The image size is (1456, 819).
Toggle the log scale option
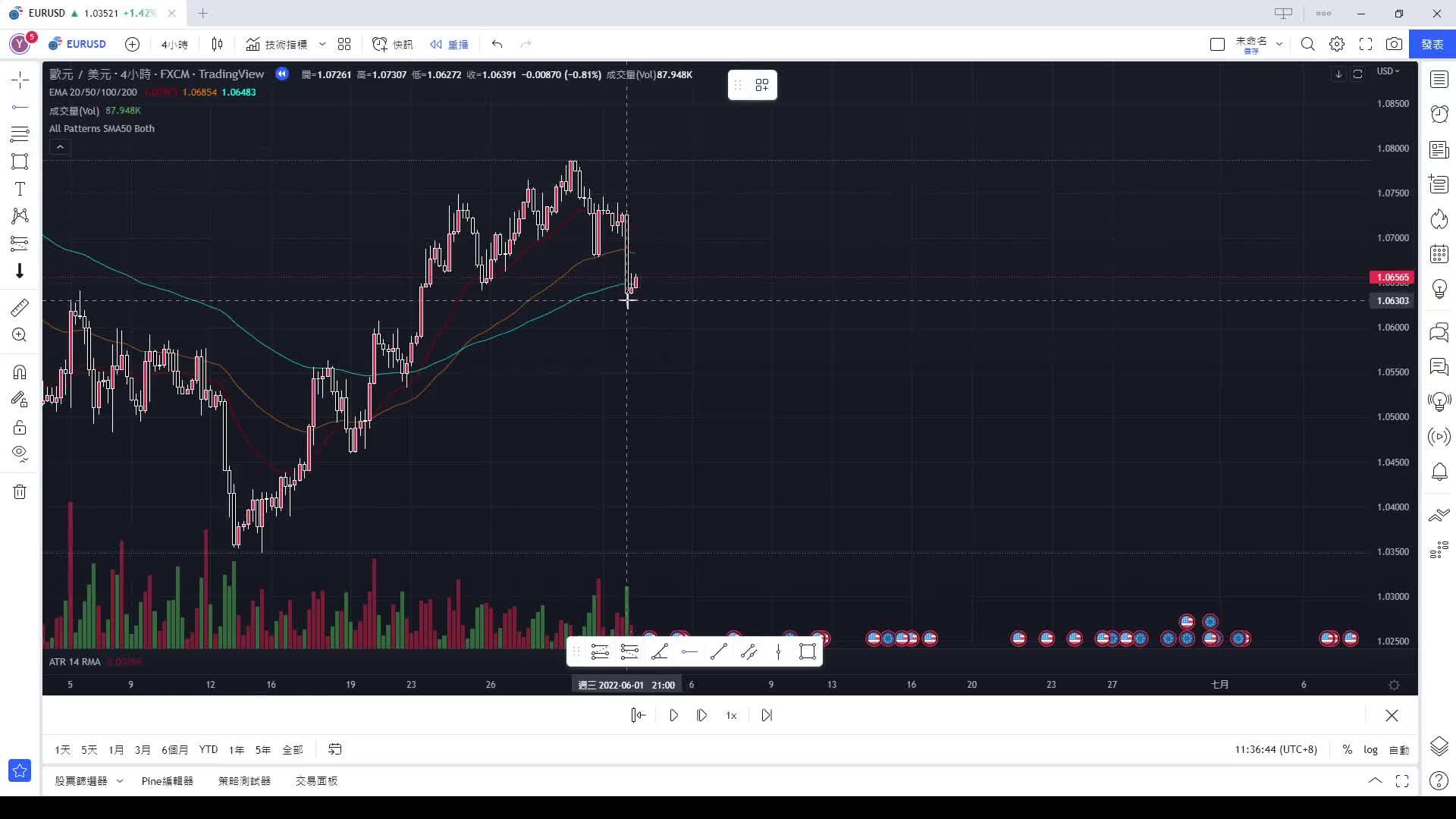point(1370,749)
